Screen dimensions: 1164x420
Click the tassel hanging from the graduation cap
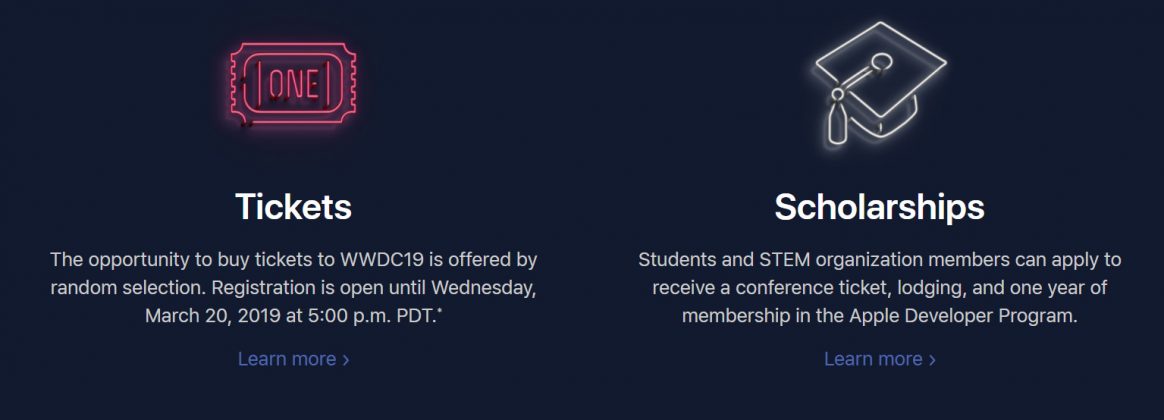tap(838, 121)
